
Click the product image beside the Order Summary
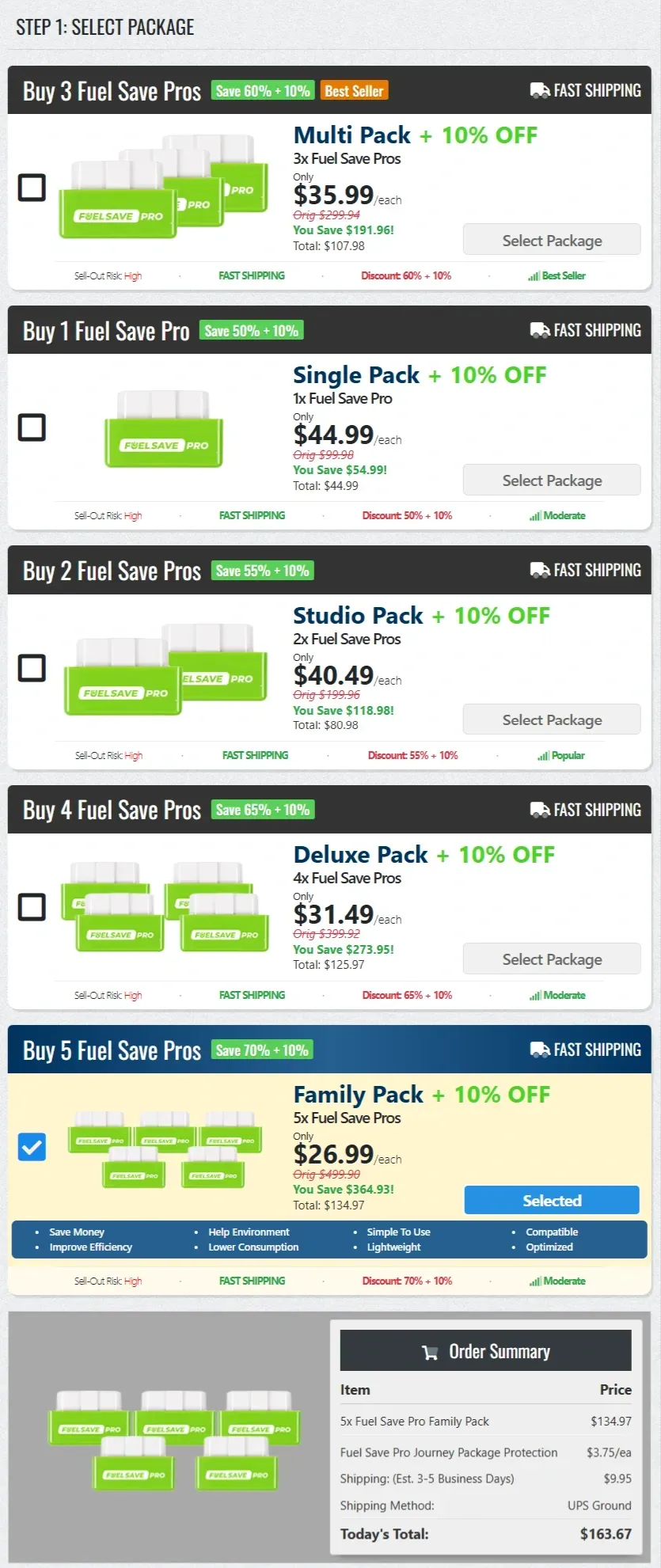(x=174, y=1441)
